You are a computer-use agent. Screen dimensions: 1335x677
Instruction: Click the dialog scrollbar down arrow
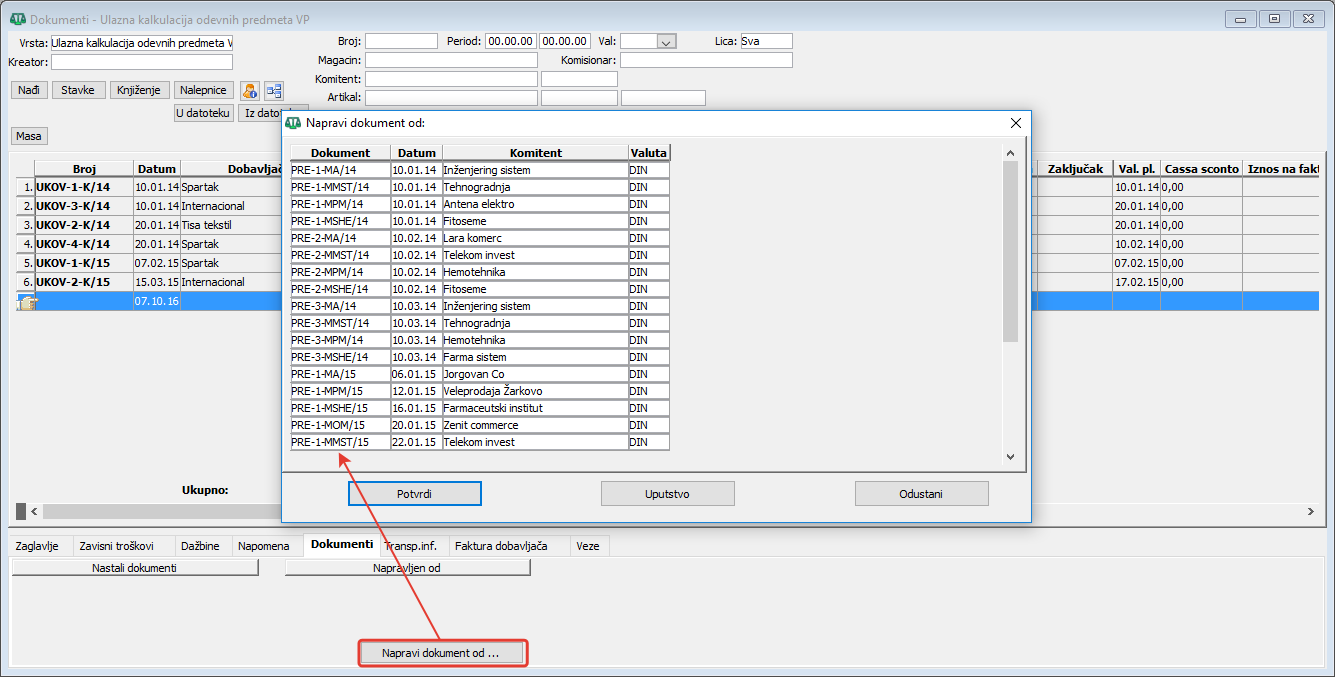[x=1010, y=457]
